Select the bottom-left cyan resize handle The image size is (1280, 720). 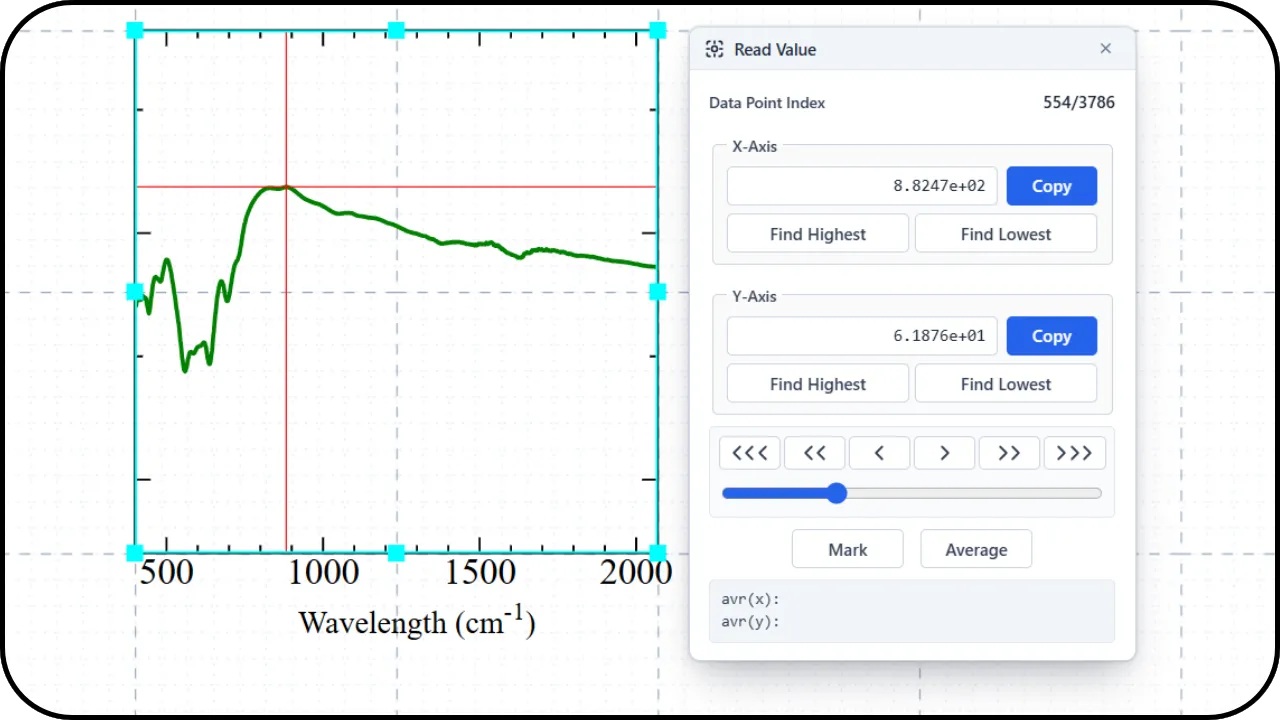135,552
